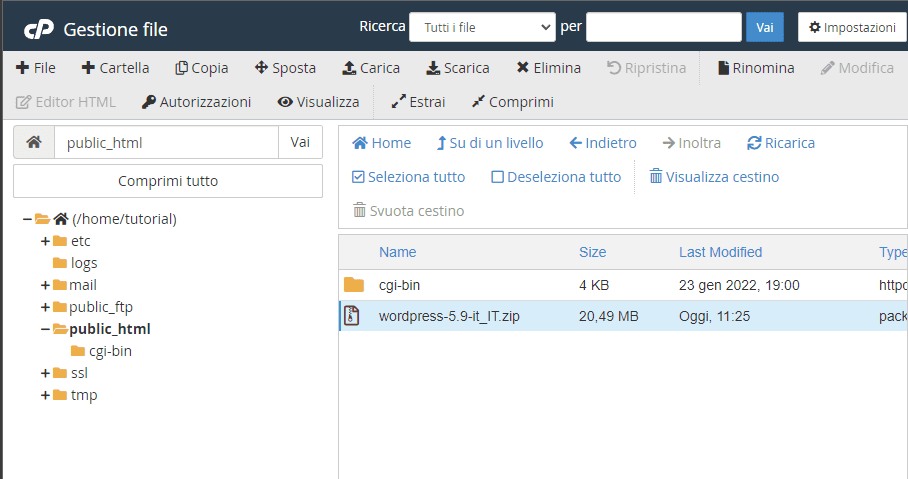This screenshot has width=908, height=479.
Task: Click the Sposta move button
Action: (x=285, y=68)
